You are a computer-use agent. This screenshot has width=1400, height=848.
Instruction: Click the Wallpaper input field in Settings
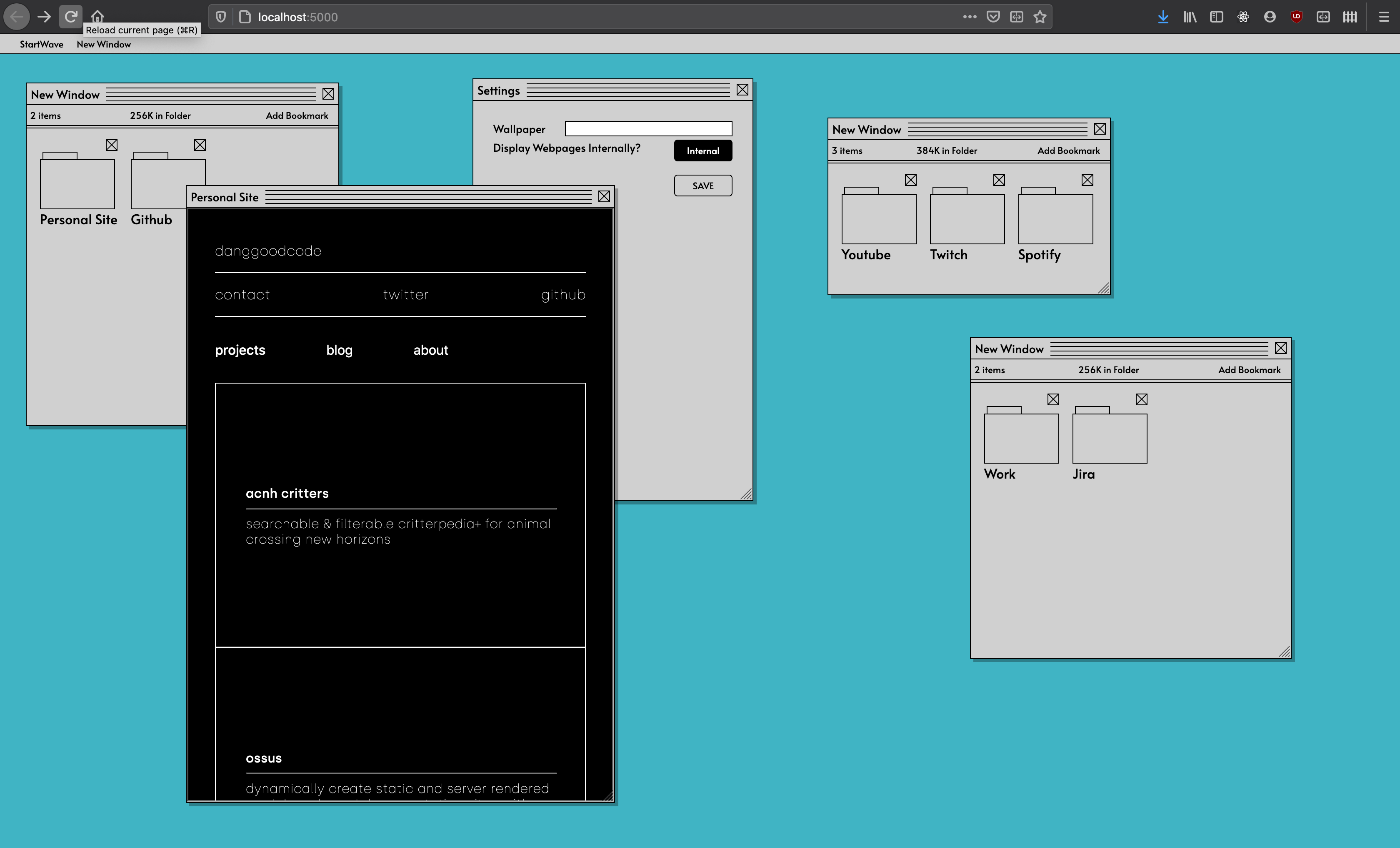click(x=649, y=128)
